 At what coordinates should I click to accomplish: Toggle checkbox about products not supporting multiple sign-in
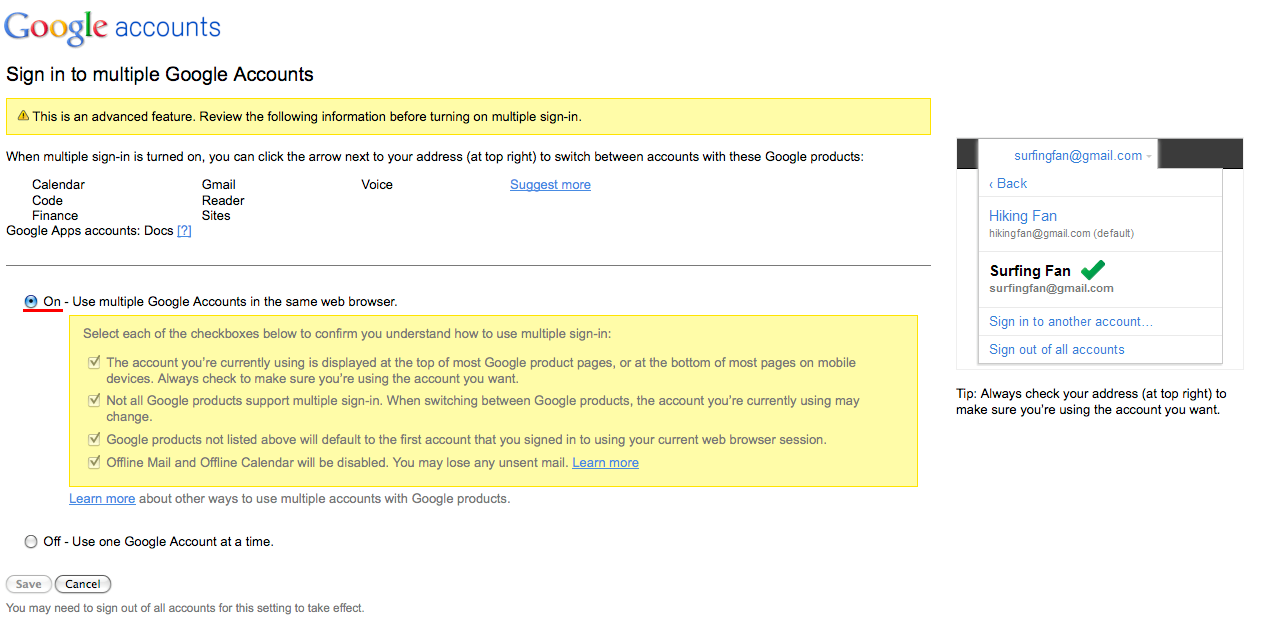click(94, 400)
